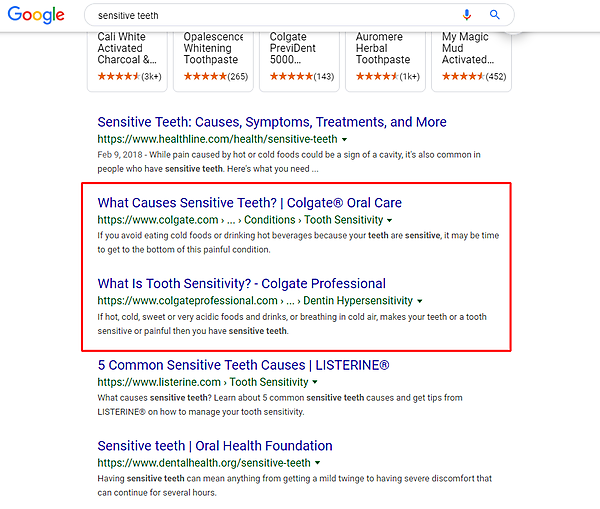Open dropdown arrow next to listerine.com URL
This screenshot has height=509, width=600.
[315, 383]
